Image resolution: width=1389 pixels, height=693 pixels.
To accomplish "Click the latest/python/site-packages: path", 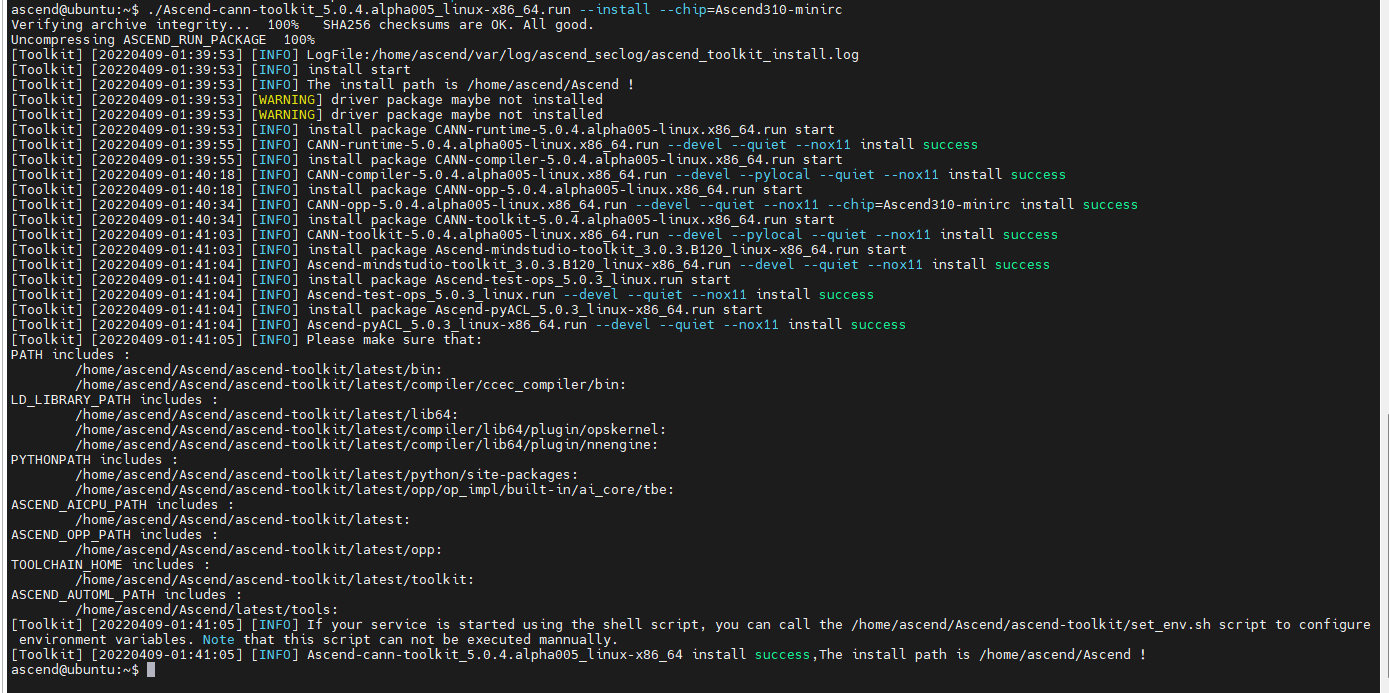I will 327,474.
